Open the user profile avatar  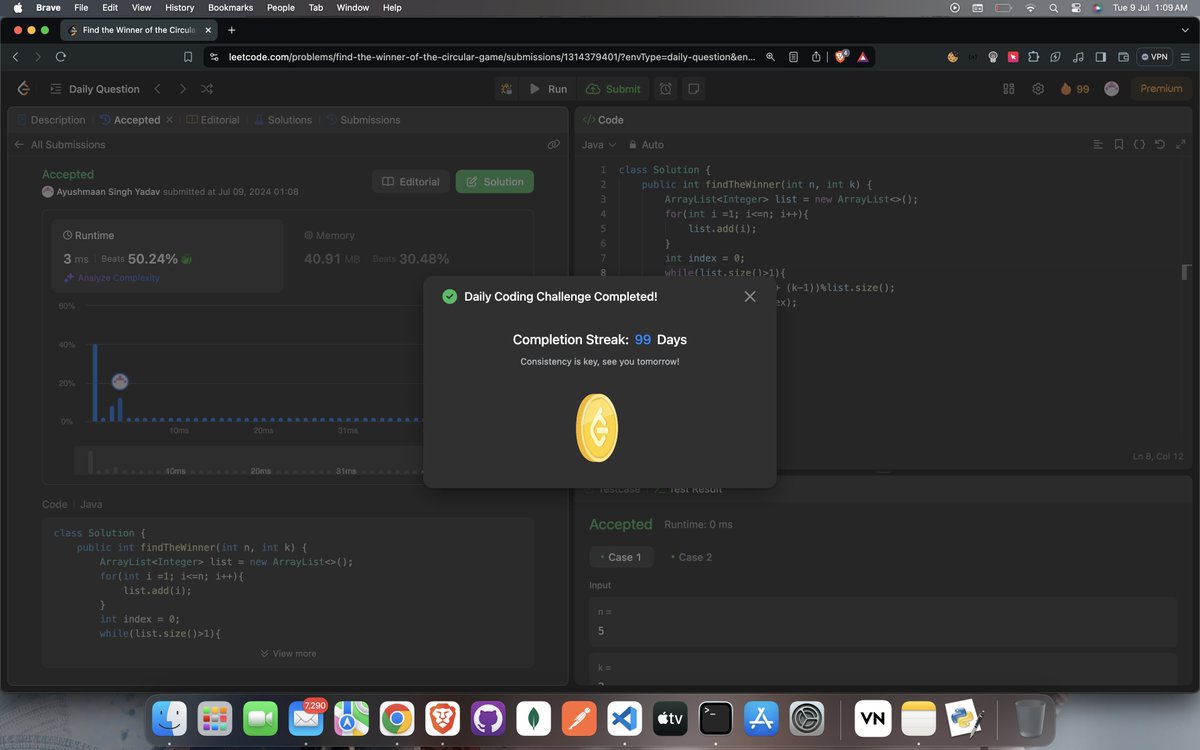tap(1111, 89)
